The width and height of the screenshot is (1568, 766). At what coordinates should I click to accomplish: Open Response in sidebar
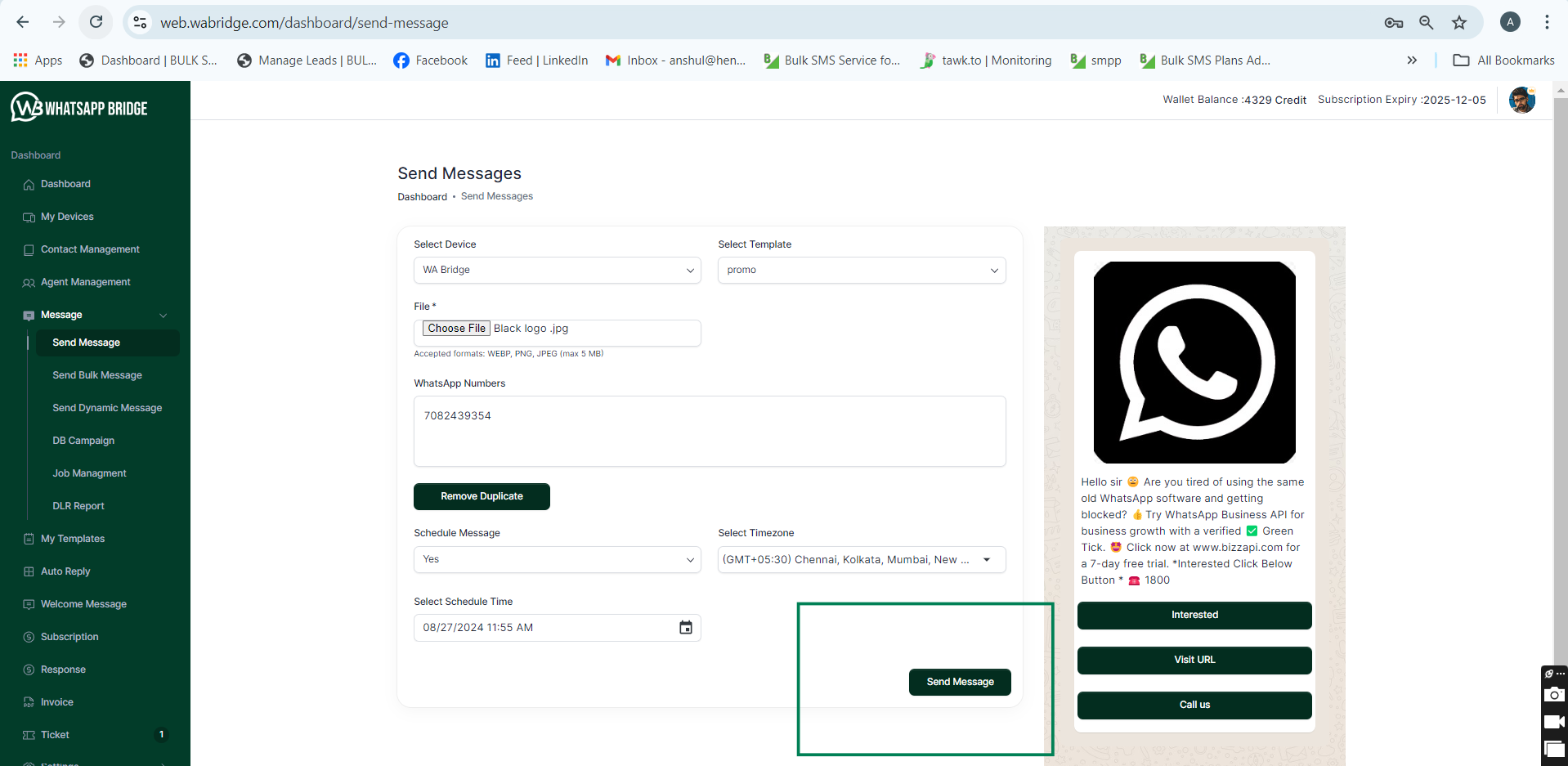tap(63, 670)
